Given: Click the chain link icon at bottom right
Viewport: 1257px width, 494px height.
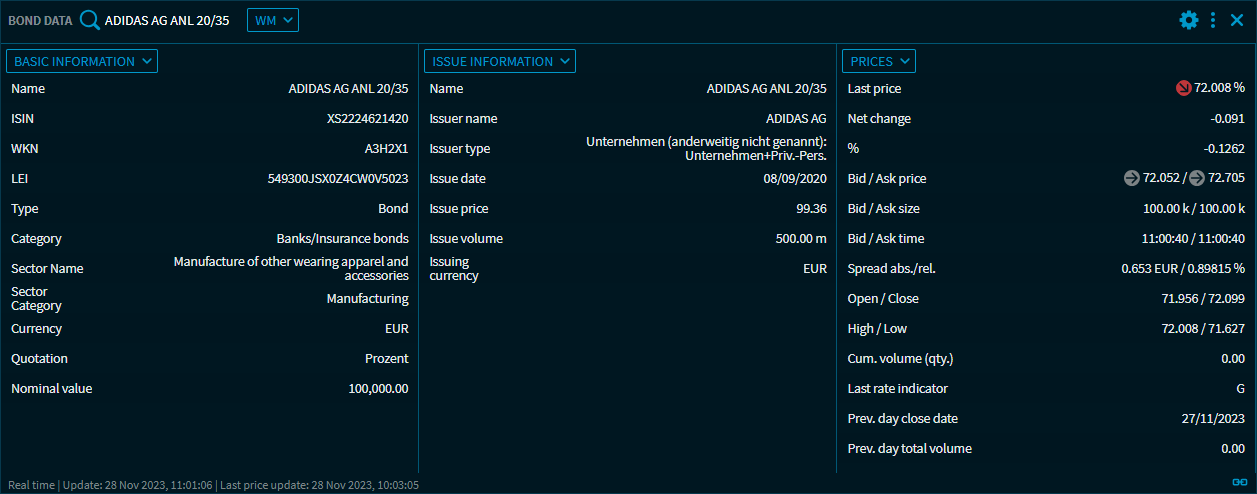Looking at the screenshot, I should (x=1240, y=483).
